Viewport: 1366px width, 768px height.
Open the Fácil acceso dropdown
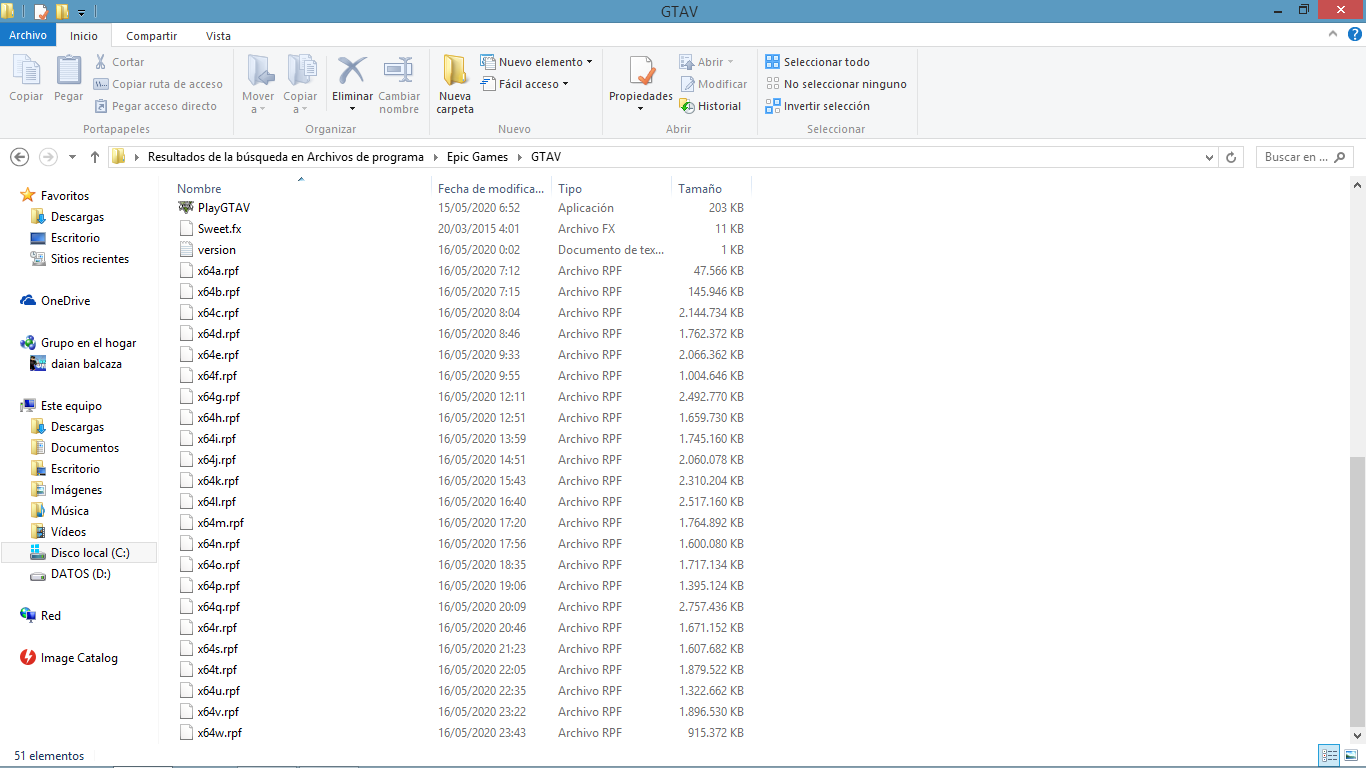[524, 84]
